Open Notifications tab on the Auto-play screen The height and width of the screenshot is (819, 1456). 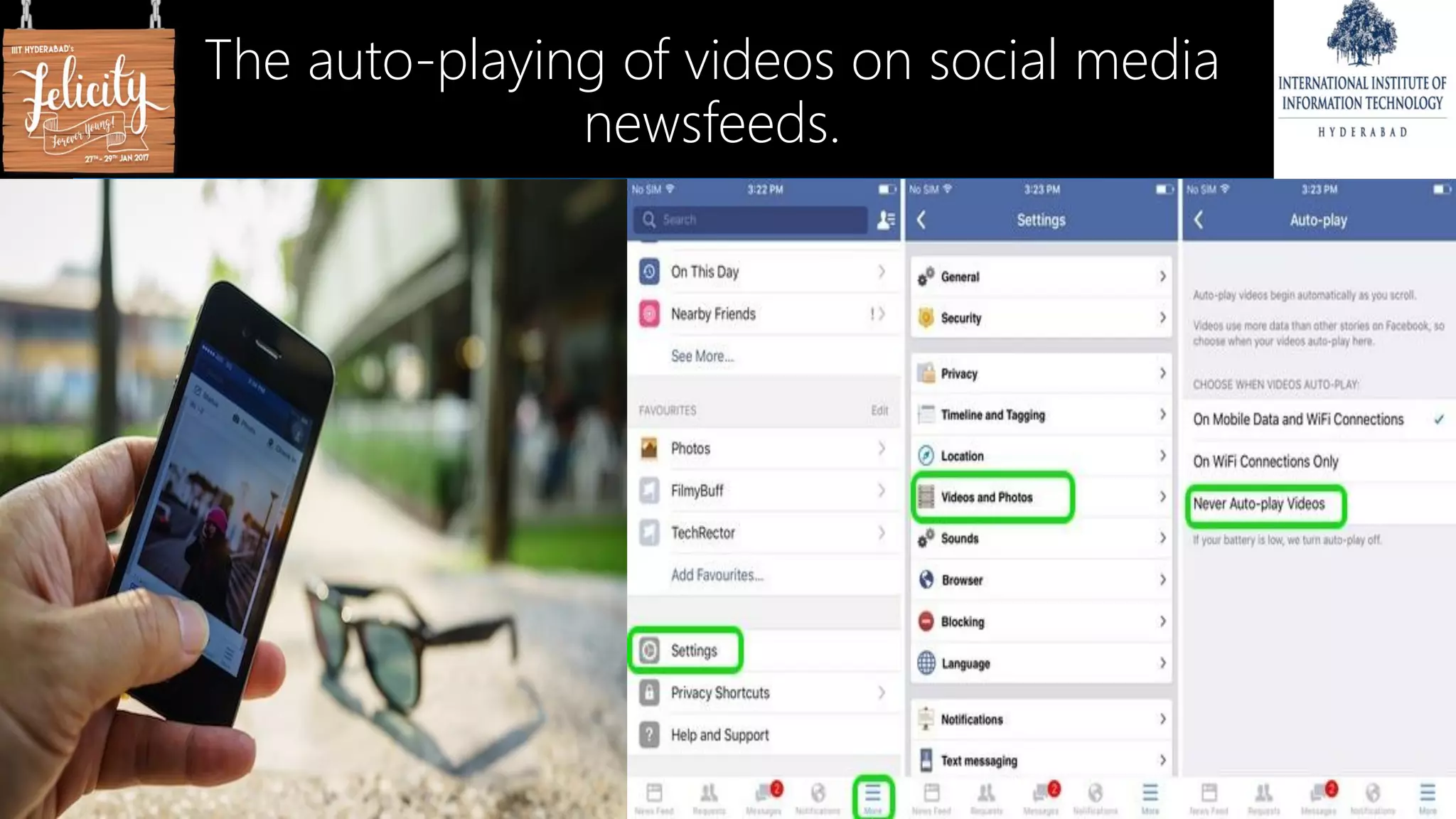click(1373, 798)
